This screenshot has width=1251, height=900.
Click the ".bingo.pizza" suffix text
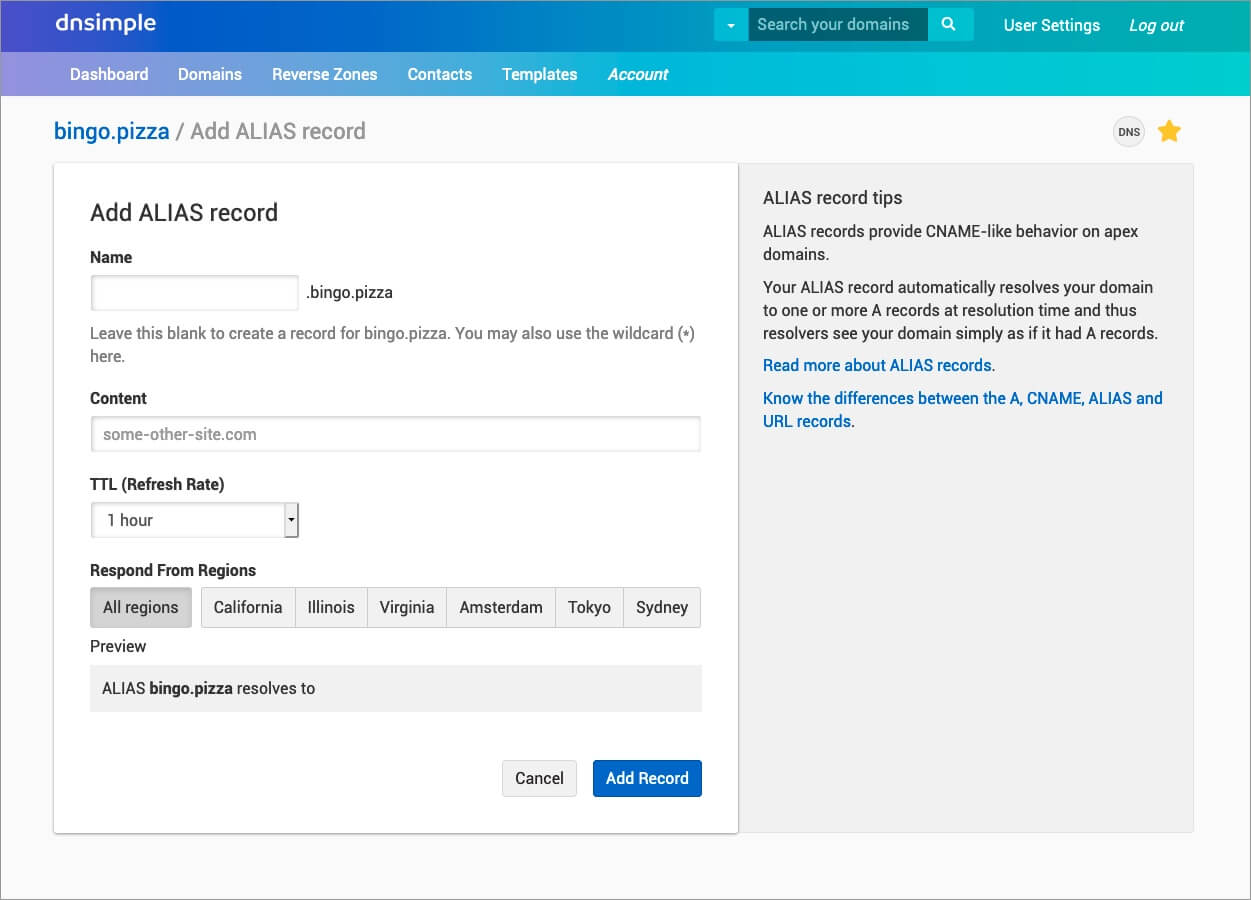tap(350, 293)
